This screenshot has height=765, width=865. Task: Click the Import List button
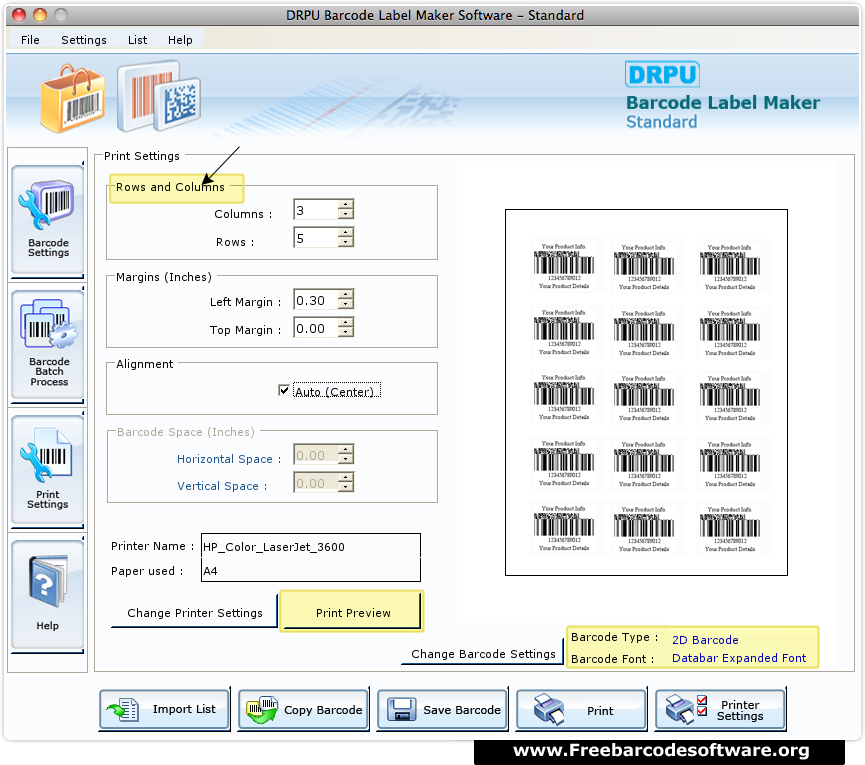164,709
